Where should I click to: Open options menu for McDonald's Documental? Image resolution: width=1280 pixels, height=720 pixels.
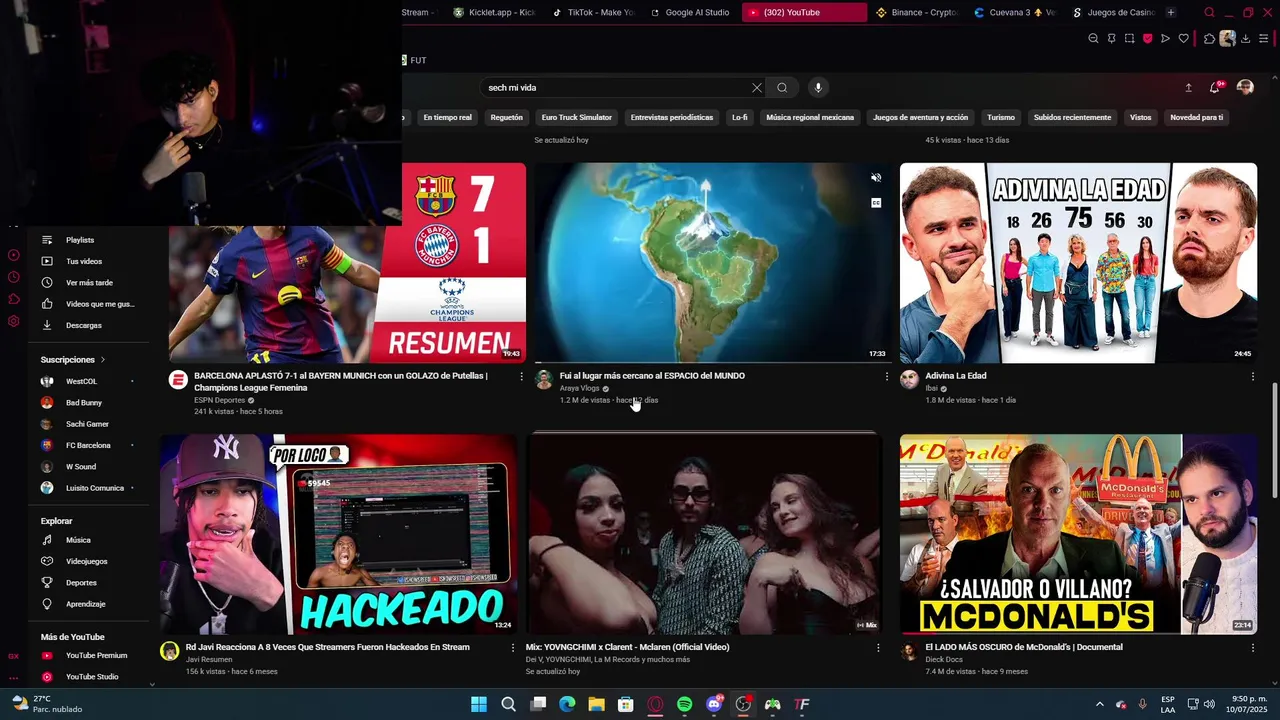pyautogui.click(x=1252, y=648)
